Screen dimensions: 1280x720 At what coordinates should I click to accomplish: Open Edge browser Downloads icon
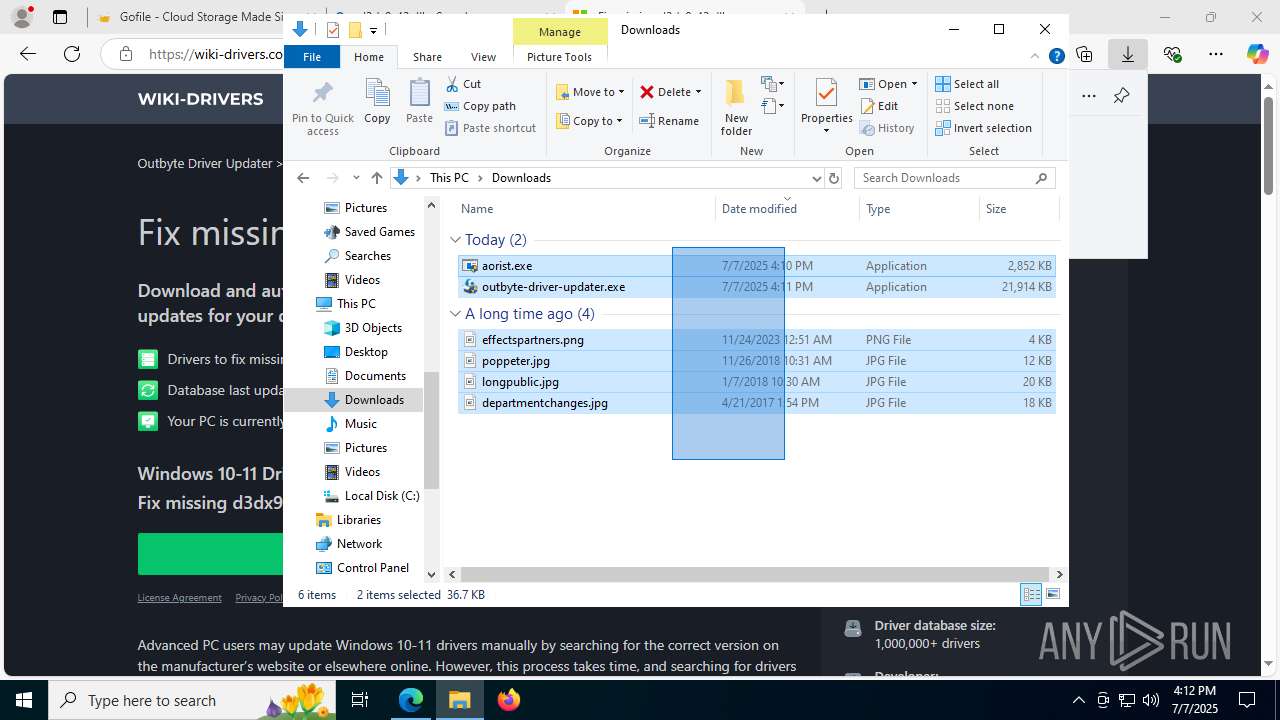pyautogui.click(x=1128, y=54)
